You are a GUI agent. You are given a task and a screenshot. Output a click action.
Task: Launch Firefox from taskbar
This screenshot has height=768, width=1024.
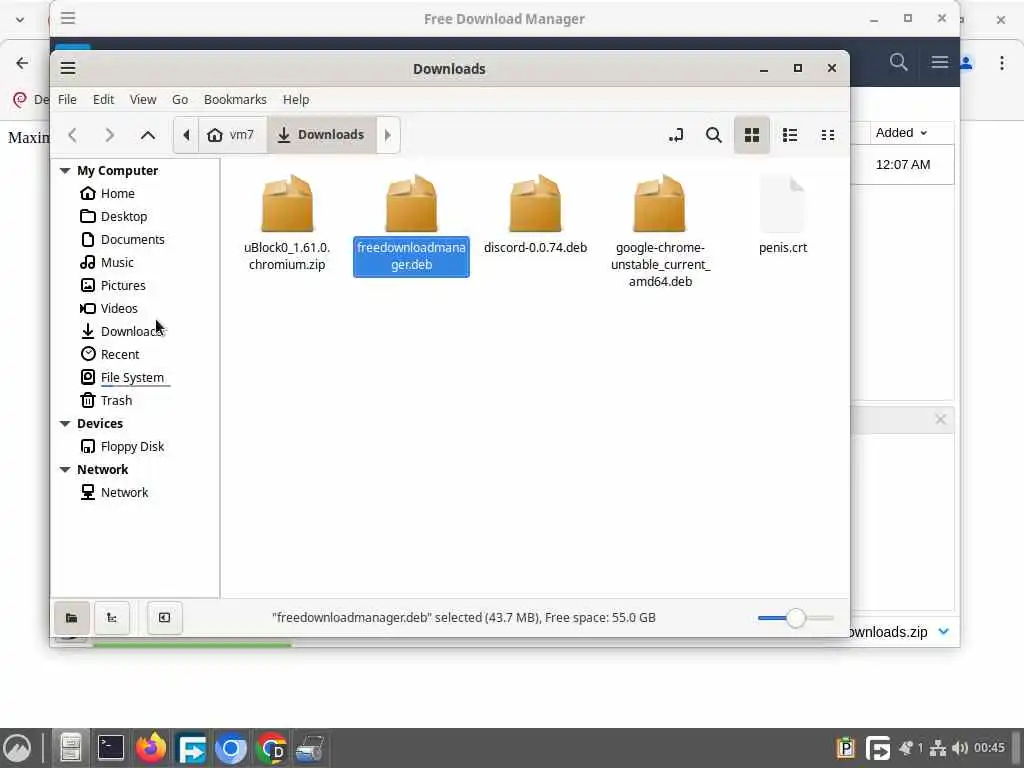point(151,748)
